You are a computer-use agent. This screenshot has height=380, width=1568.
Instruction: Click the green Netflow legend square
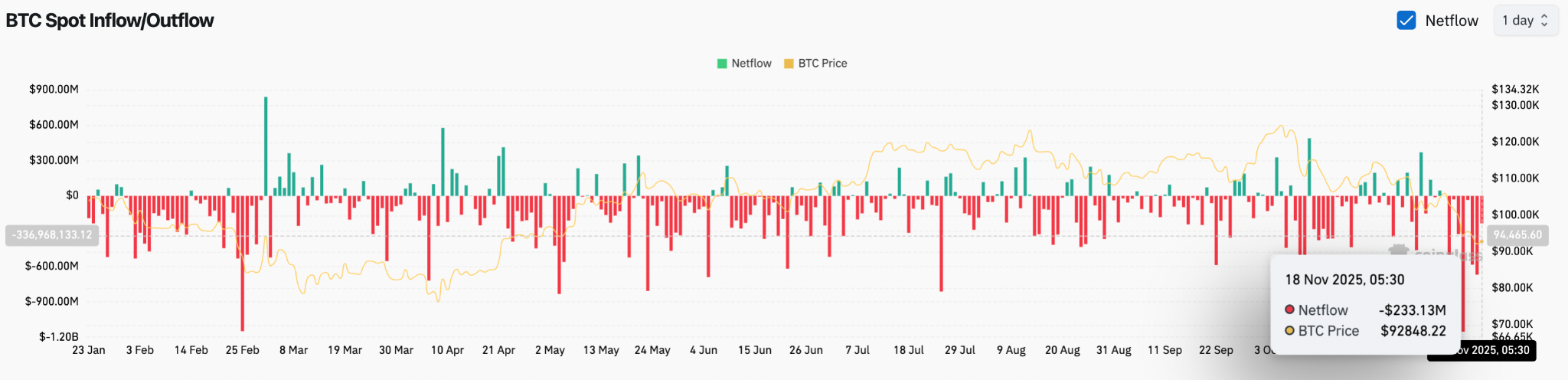coord(722,64)
